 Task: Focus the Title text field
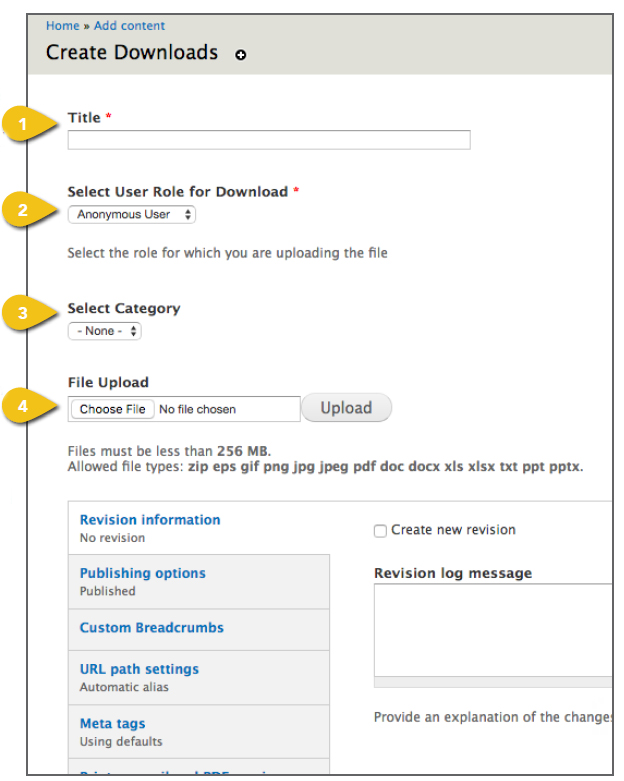tap(269, 140)
